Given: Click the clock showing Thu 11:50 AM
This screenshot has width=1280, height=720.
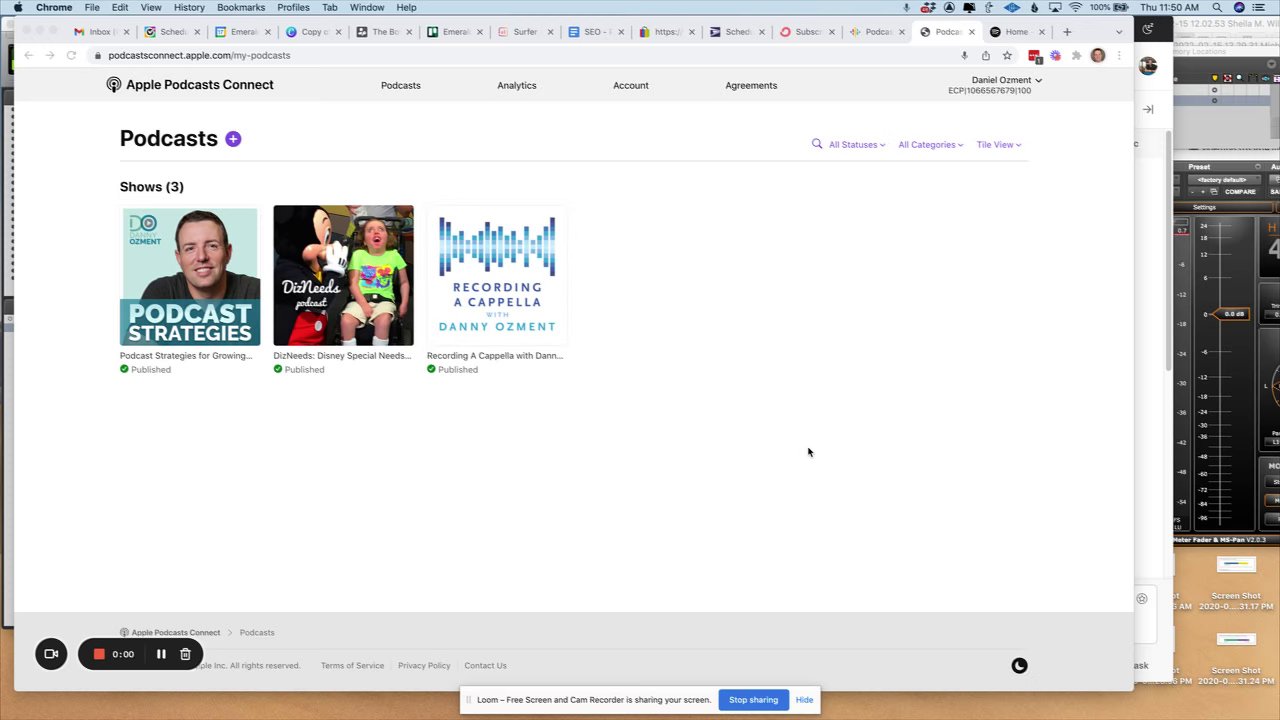Looking at the screenshot, I should pos(1170,7).
